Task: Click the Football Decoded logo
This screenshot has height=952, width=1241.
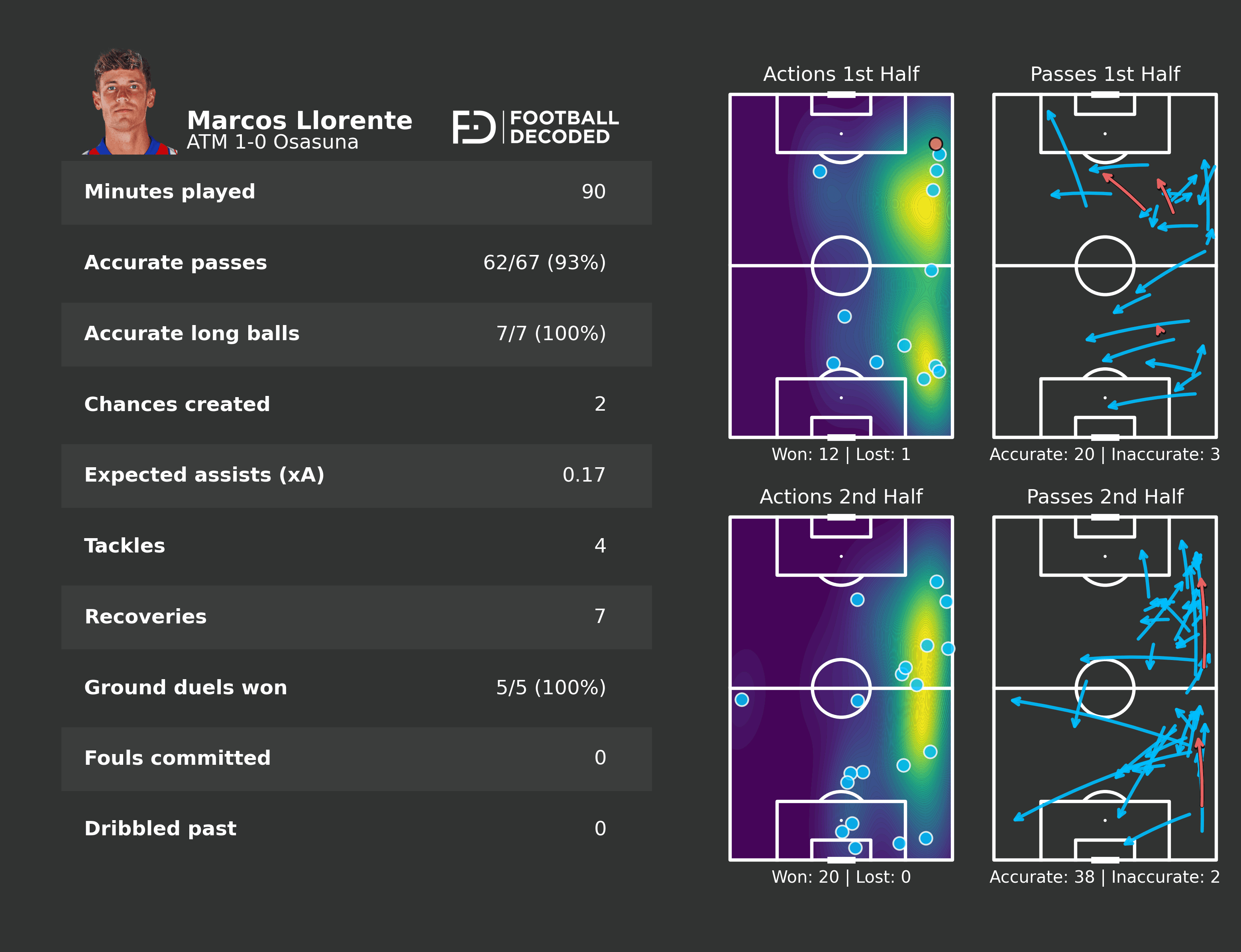Action: point(536,128)
